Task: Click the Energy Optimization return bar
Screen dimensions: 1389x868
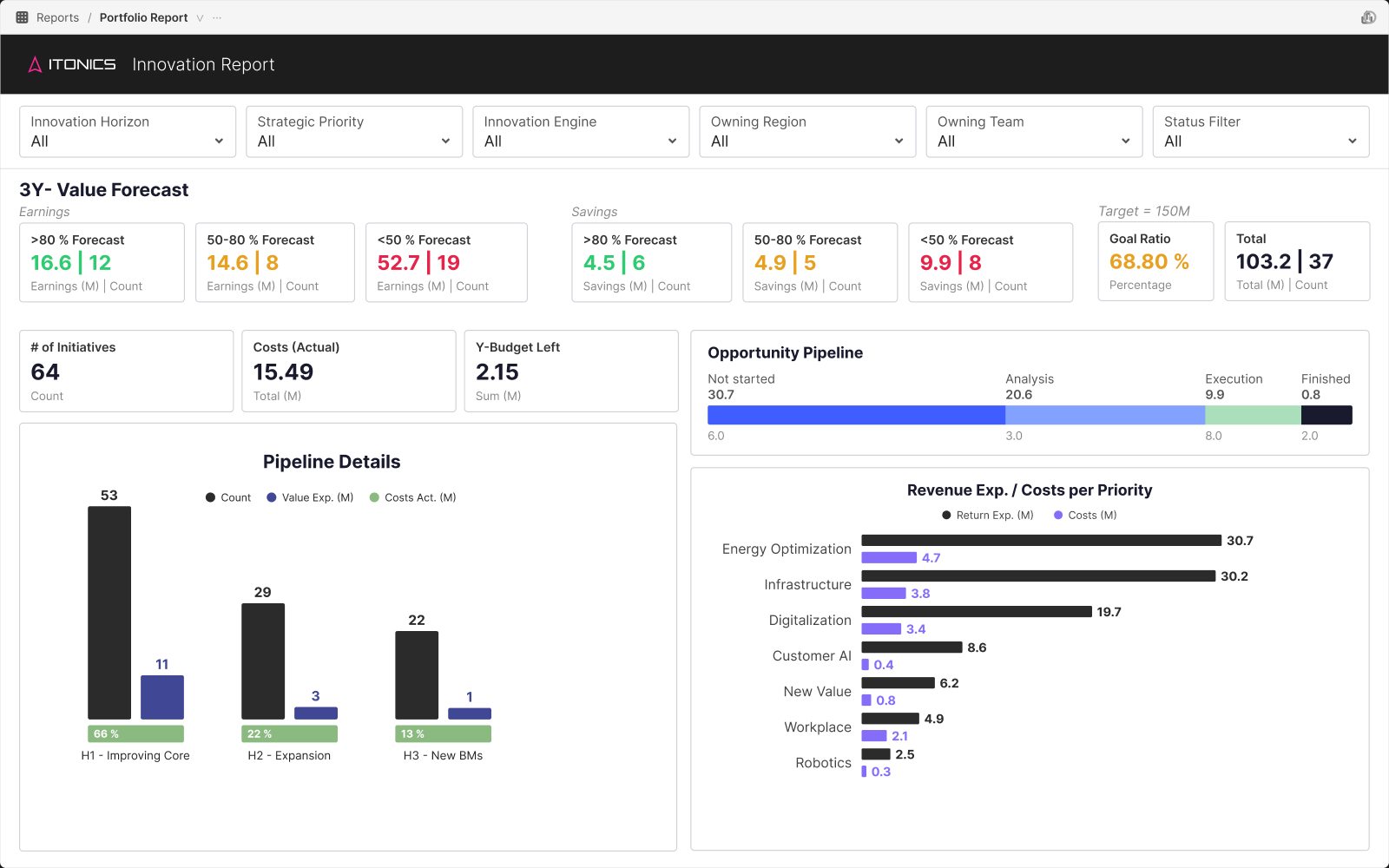Action: (1041, 541)
